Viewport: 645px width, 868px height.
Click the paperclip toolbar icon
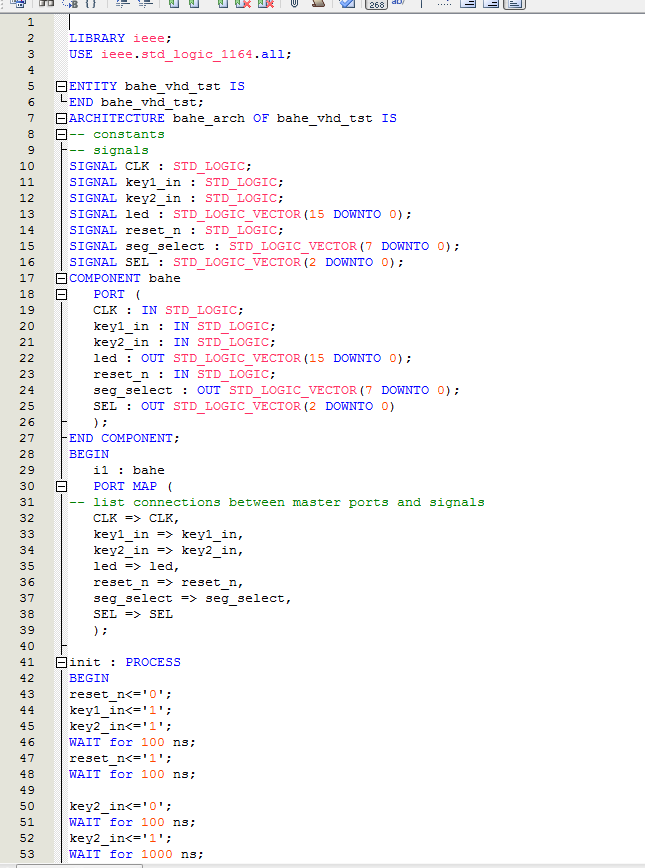295,3
